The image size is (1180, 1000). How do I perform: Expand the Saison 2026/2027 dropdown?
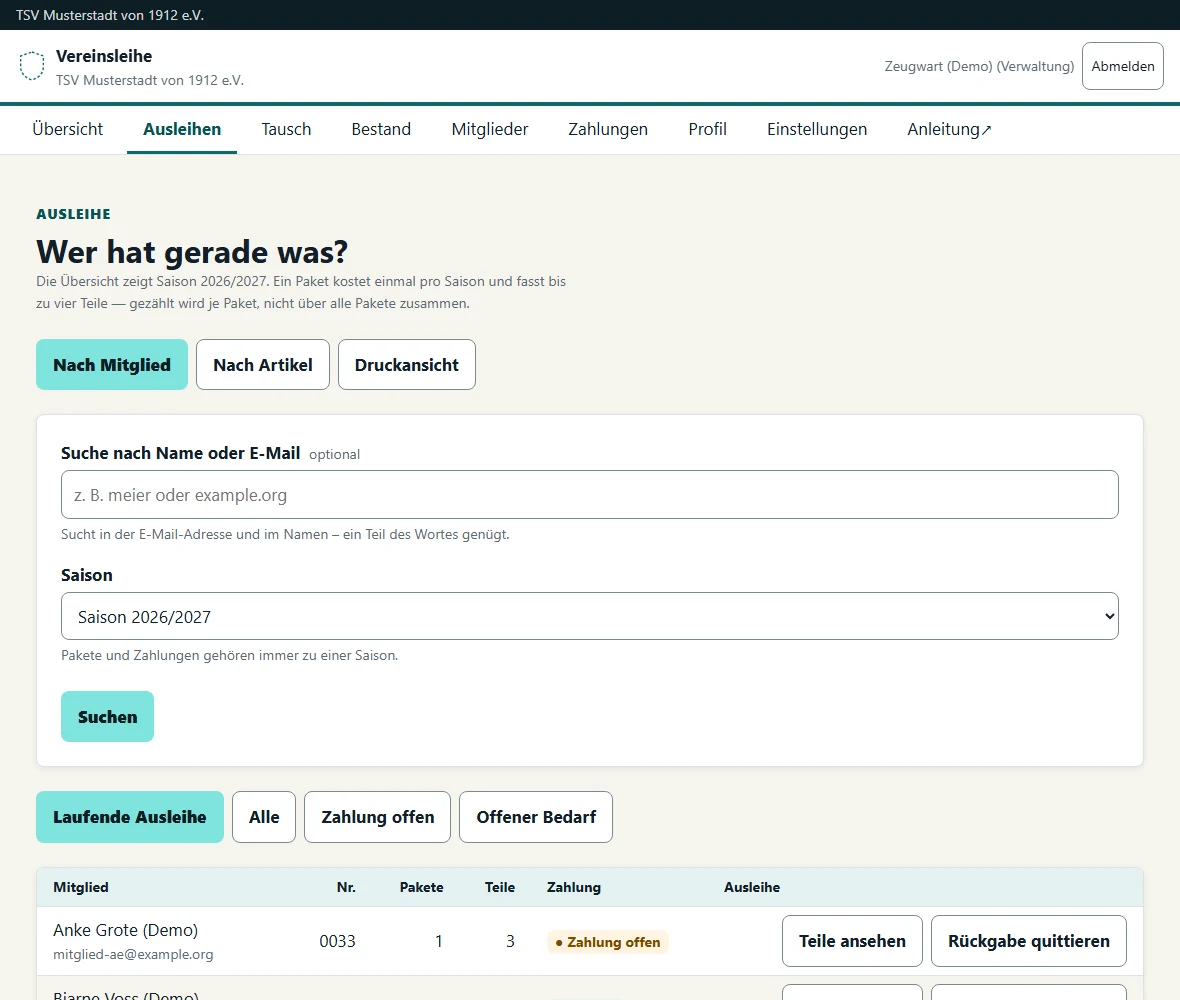click(589, 616)
